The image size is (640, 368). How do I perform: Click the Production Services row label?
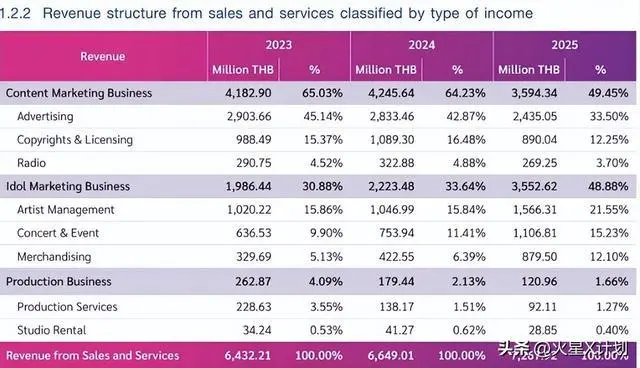pyautogui.click(x=67, y=307)
